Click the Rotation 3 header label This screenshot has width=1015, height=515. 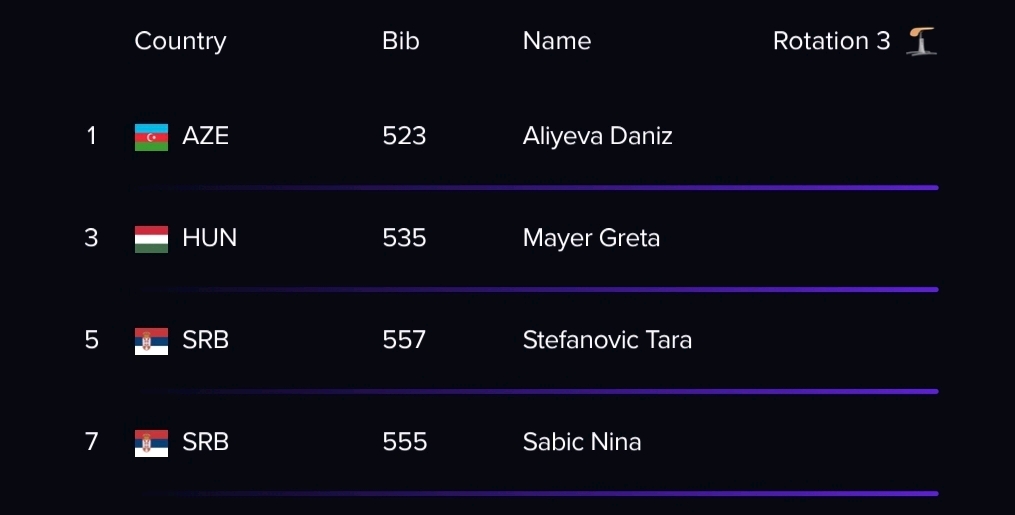832,41
